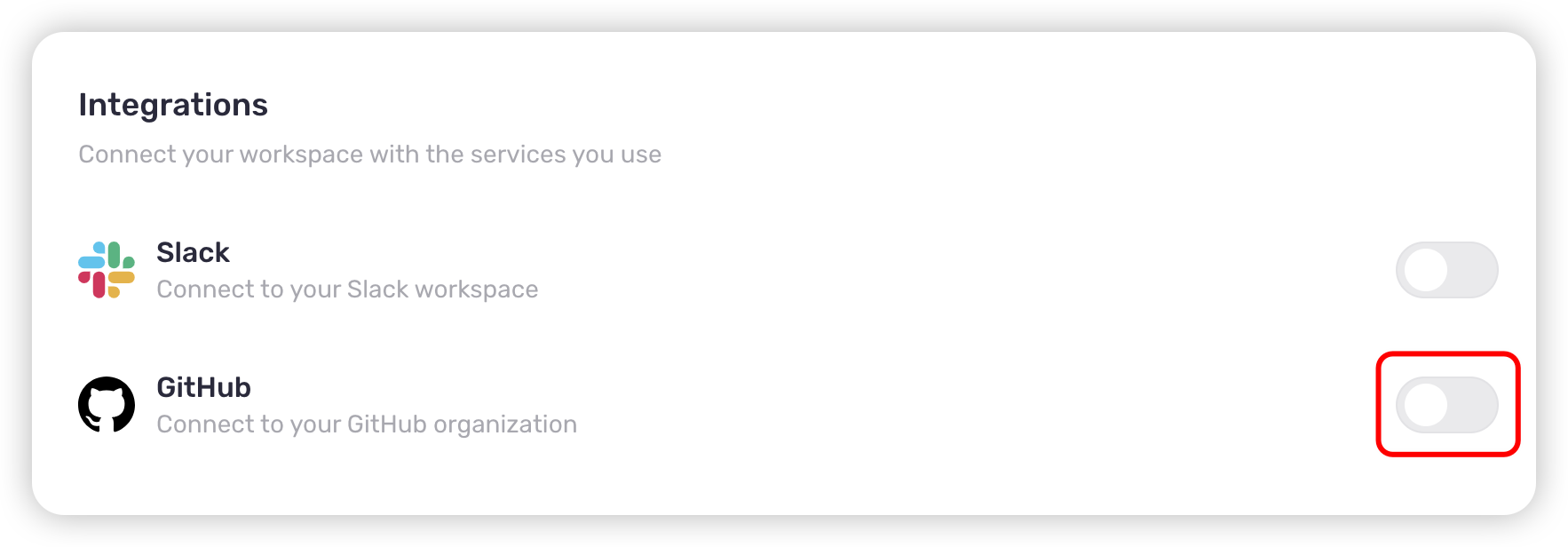Click the Integrations heading
This screenshot has height=547, width=1568.
173,105
